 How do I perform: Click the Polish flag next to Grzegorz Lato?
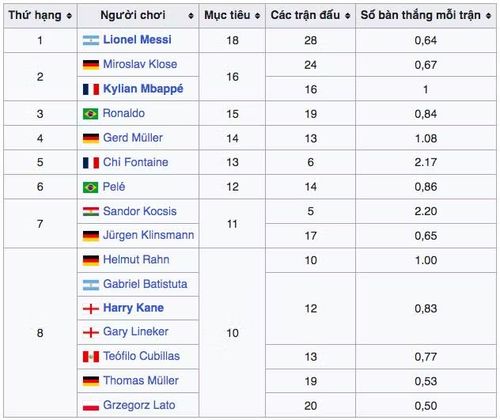(91, 406)
